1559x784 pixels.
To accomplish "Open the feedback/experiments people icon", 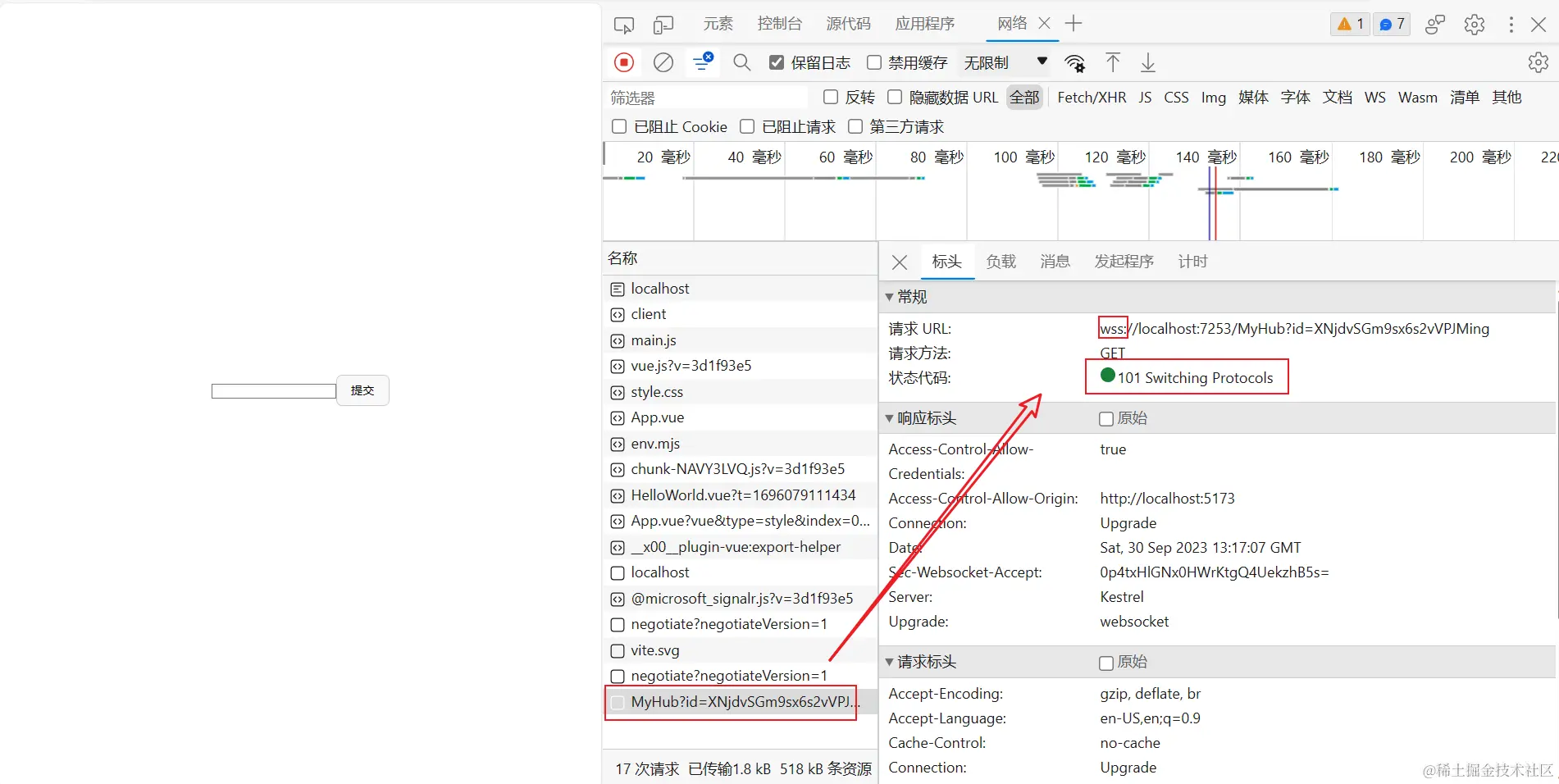I will tap(1435, 25).
